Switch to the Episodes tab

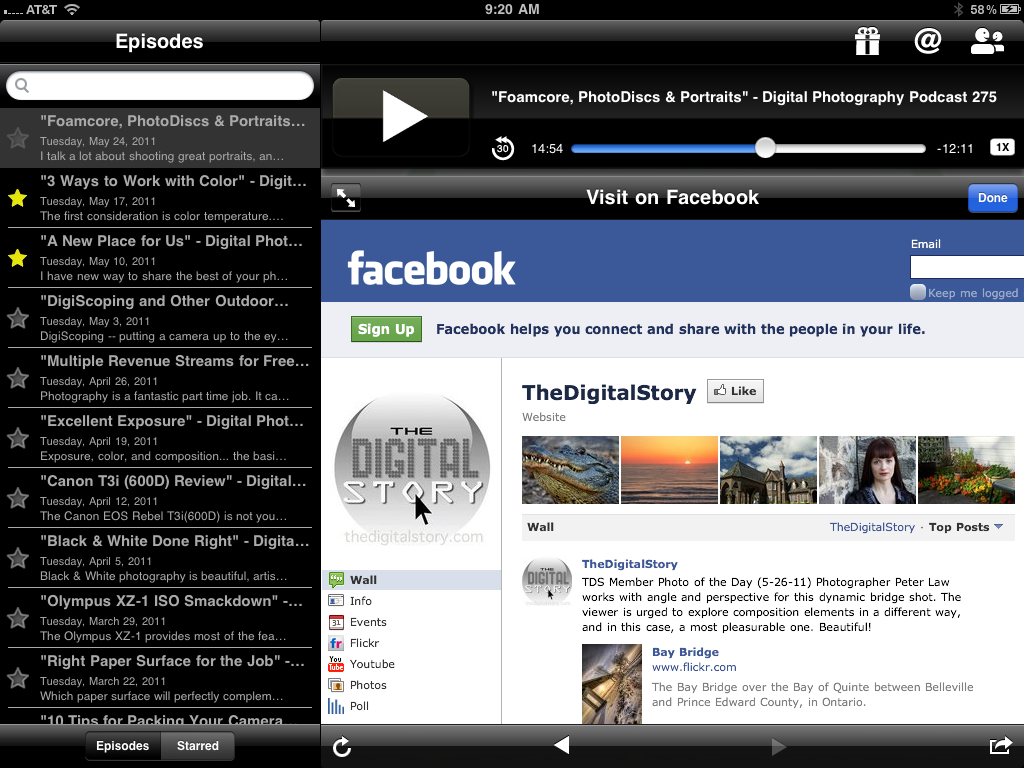point(122,746)
